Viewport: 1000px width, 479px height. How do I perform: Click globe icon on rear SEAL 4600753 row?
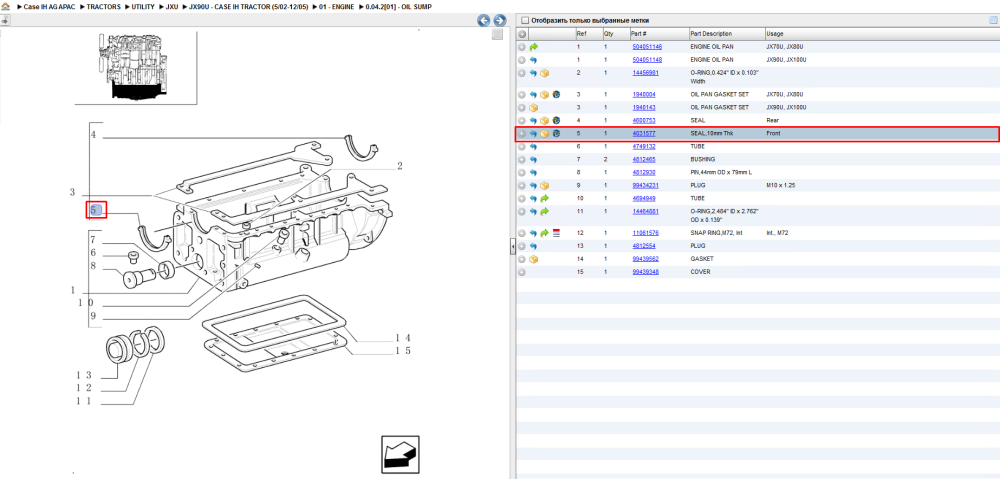click(x=556, y=121)
